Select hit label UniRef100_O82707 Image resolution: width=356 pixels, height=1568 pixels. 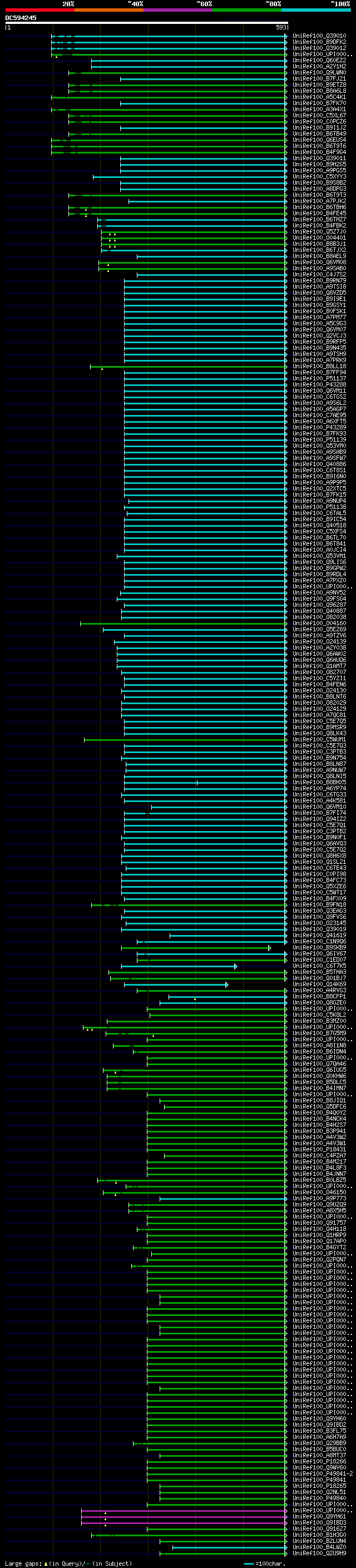pyautogui.click(x=319, y=672)
